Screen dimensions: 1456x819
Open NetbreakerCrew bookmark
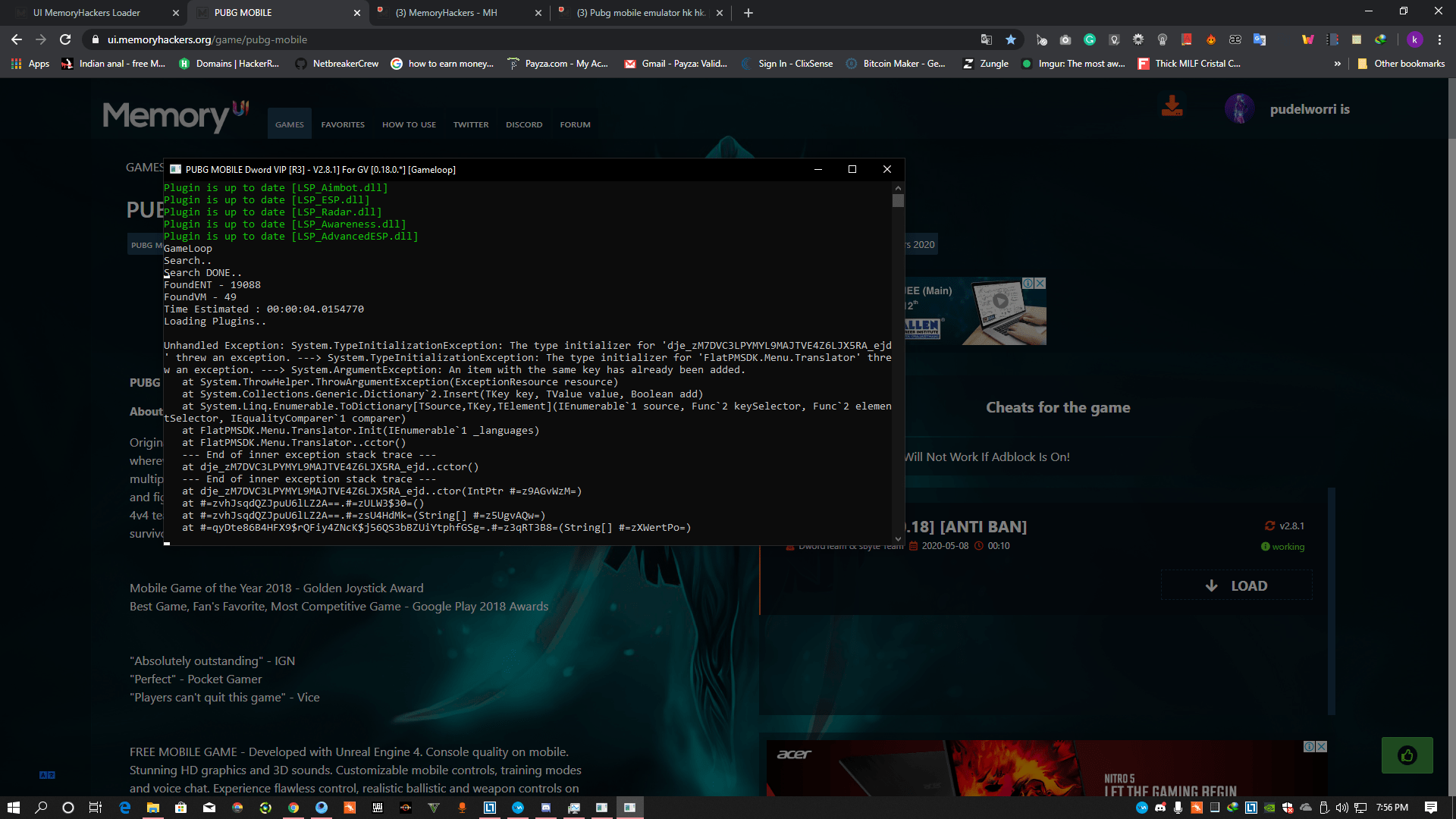pyautogui.click(x=337, y=64)
